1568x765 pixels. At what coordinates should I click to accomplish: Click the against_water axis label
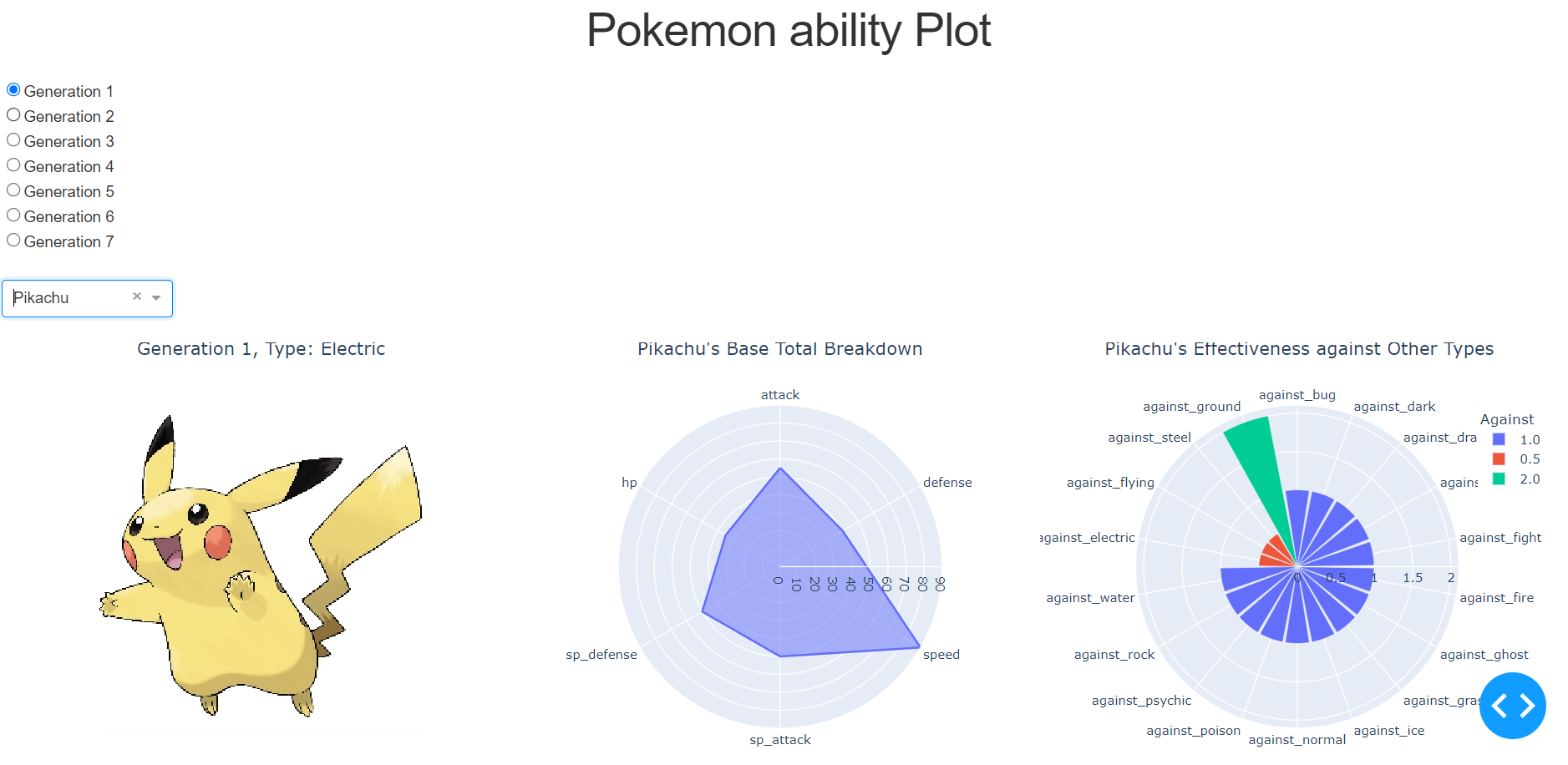(x=1089, y=597)
